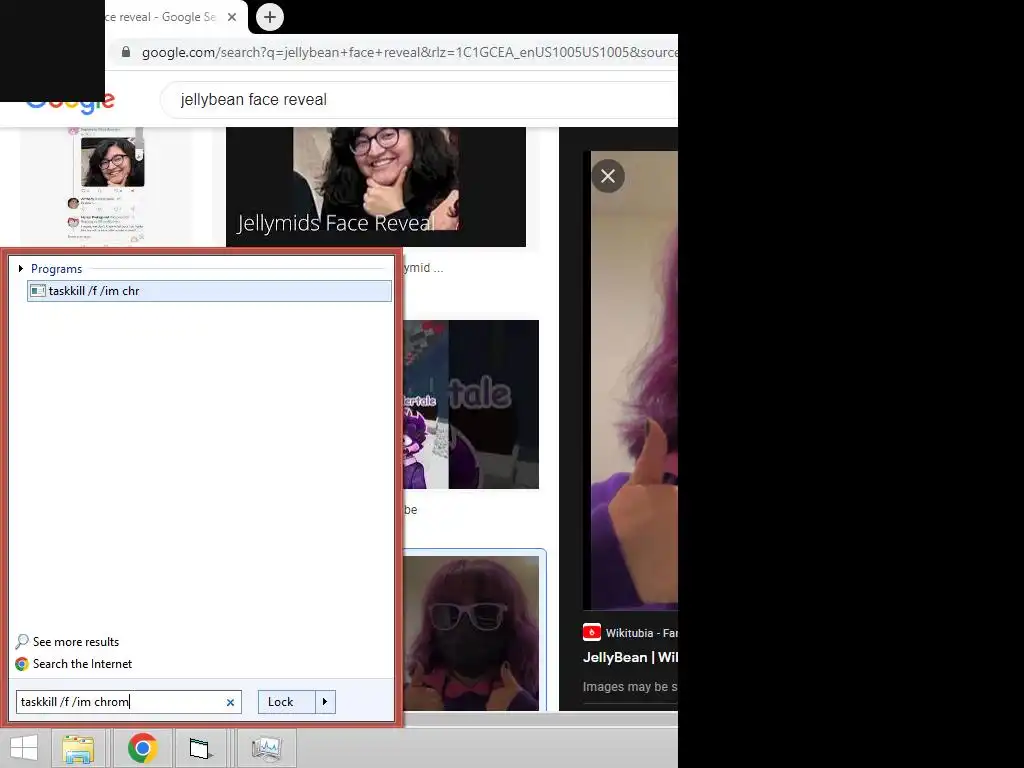This screenshot has height=768, width=1024.
Task: Click the magnifier icon next to See more results
Action: (x=22, y=641)
